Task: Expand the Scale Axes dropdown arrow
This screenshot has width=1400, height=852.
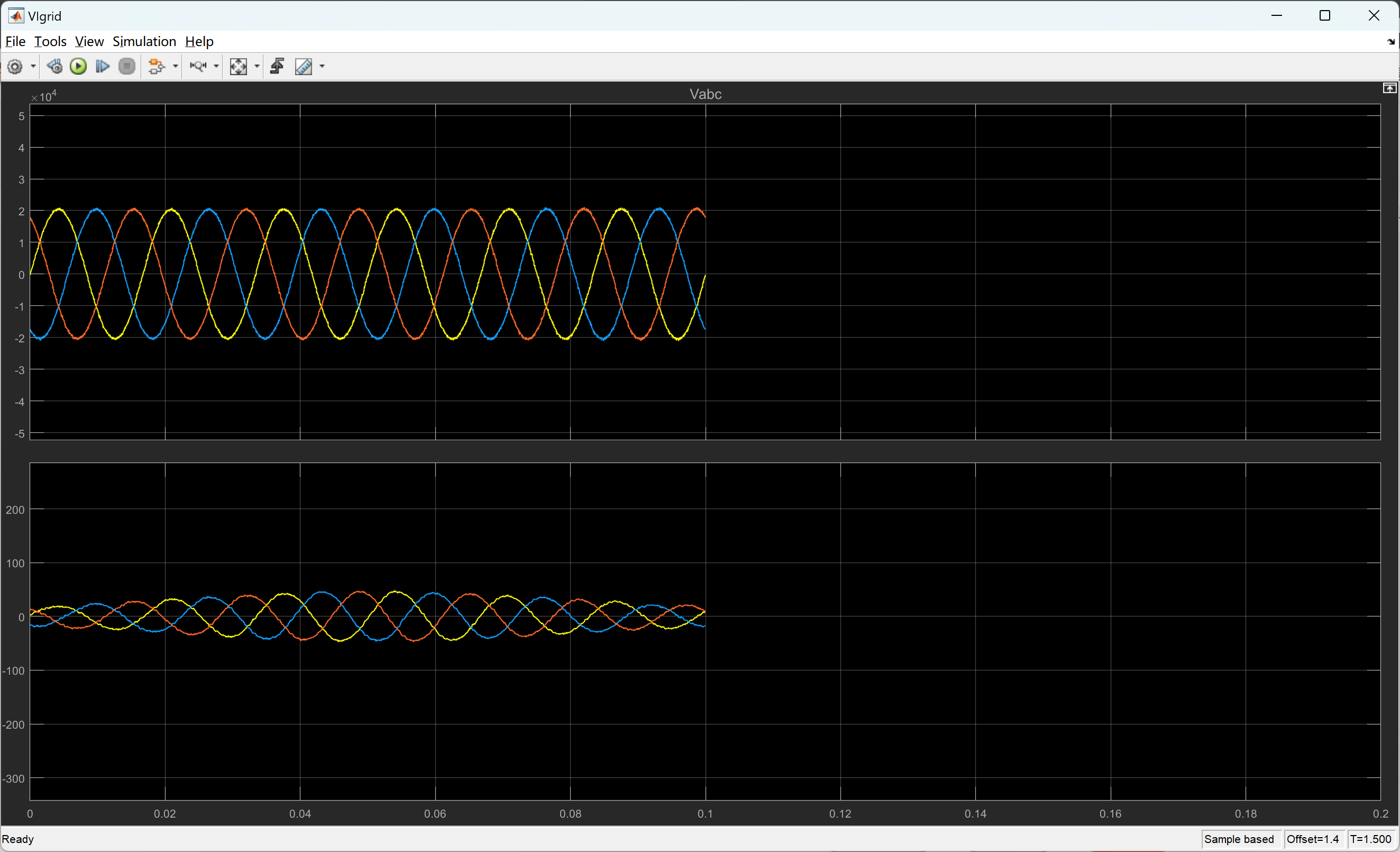Action: click(x=257, y=67)
